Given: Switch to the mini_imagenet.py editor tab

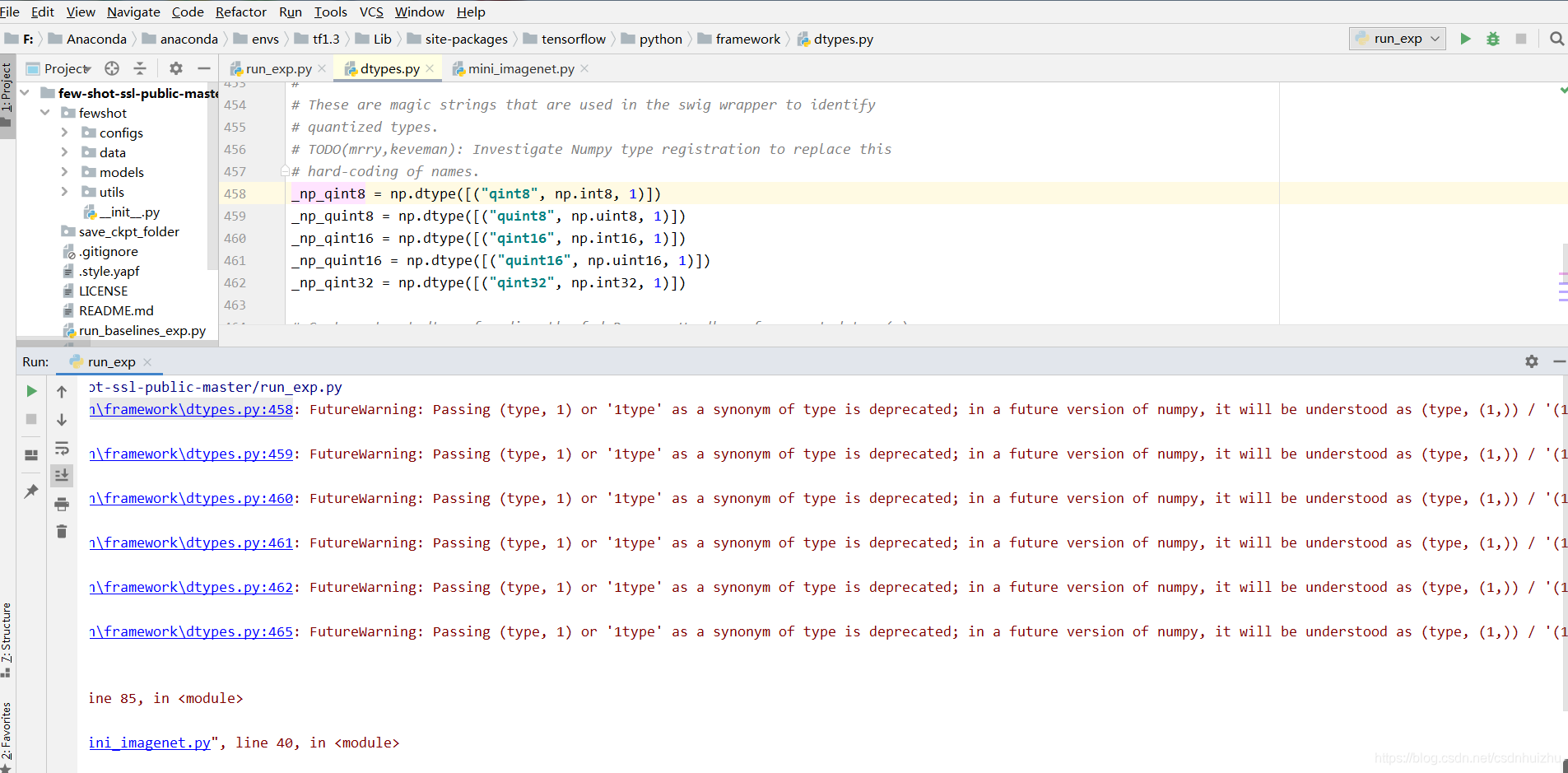Looking at the screenshot, I should point(521,69).
